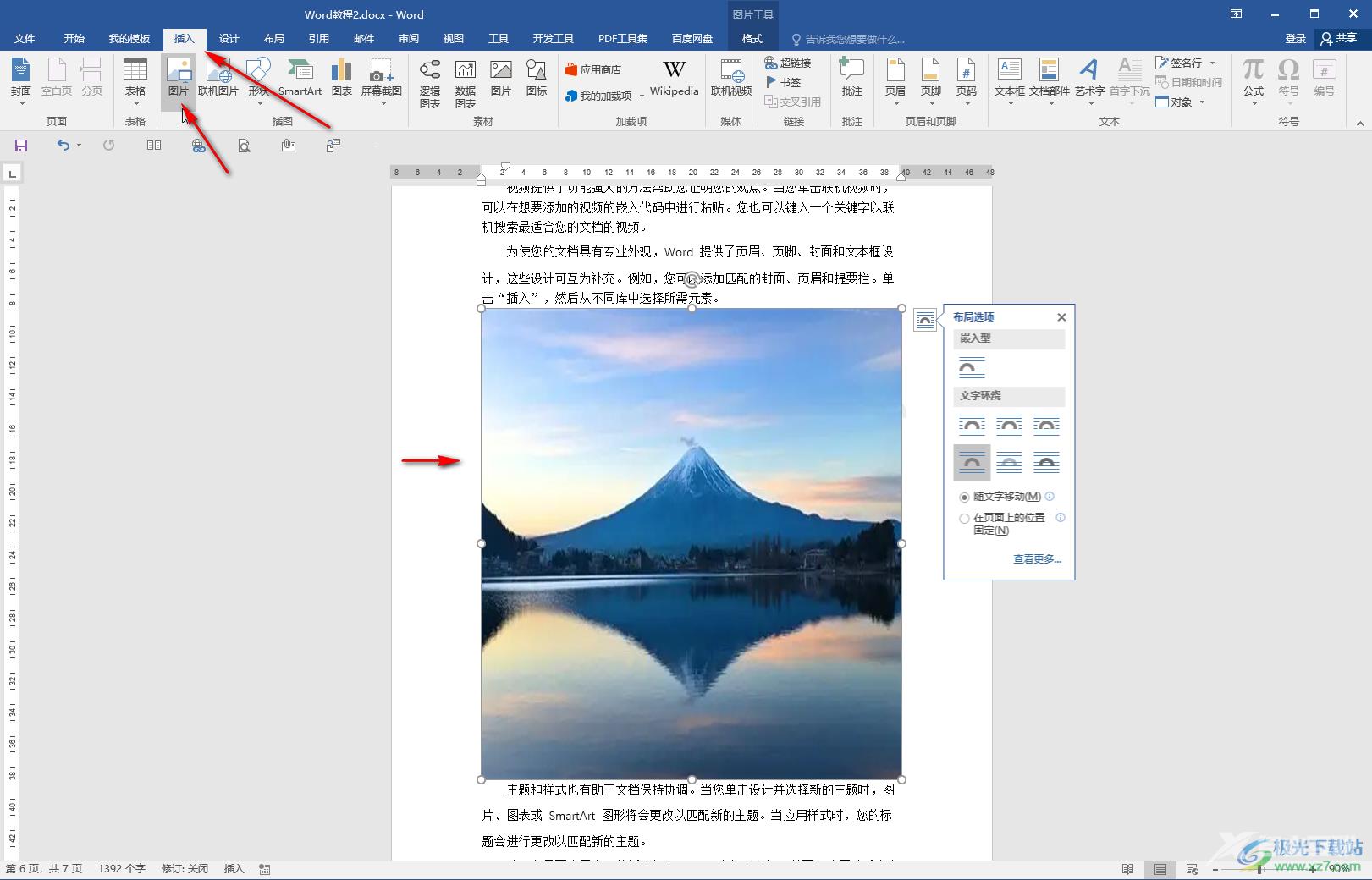Choose the first 文字环绕 square wrap icon

pos(972,426)
